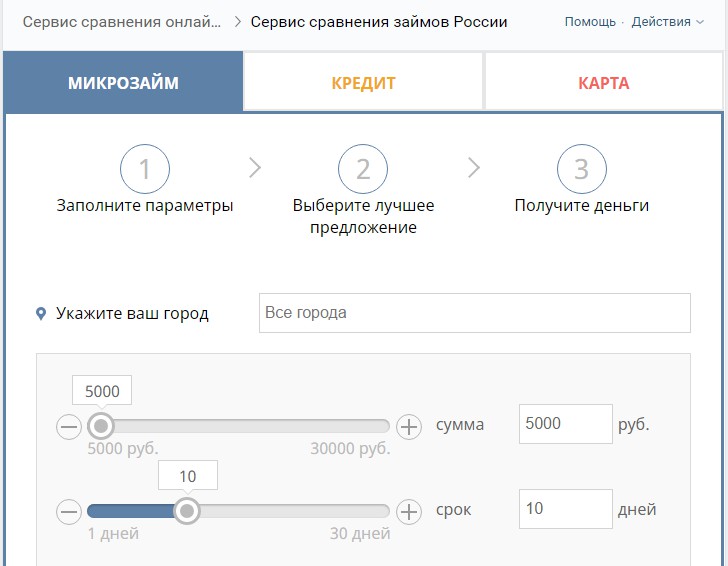Click the step 3 circle icon
The image size is (728, 566).
581,170
